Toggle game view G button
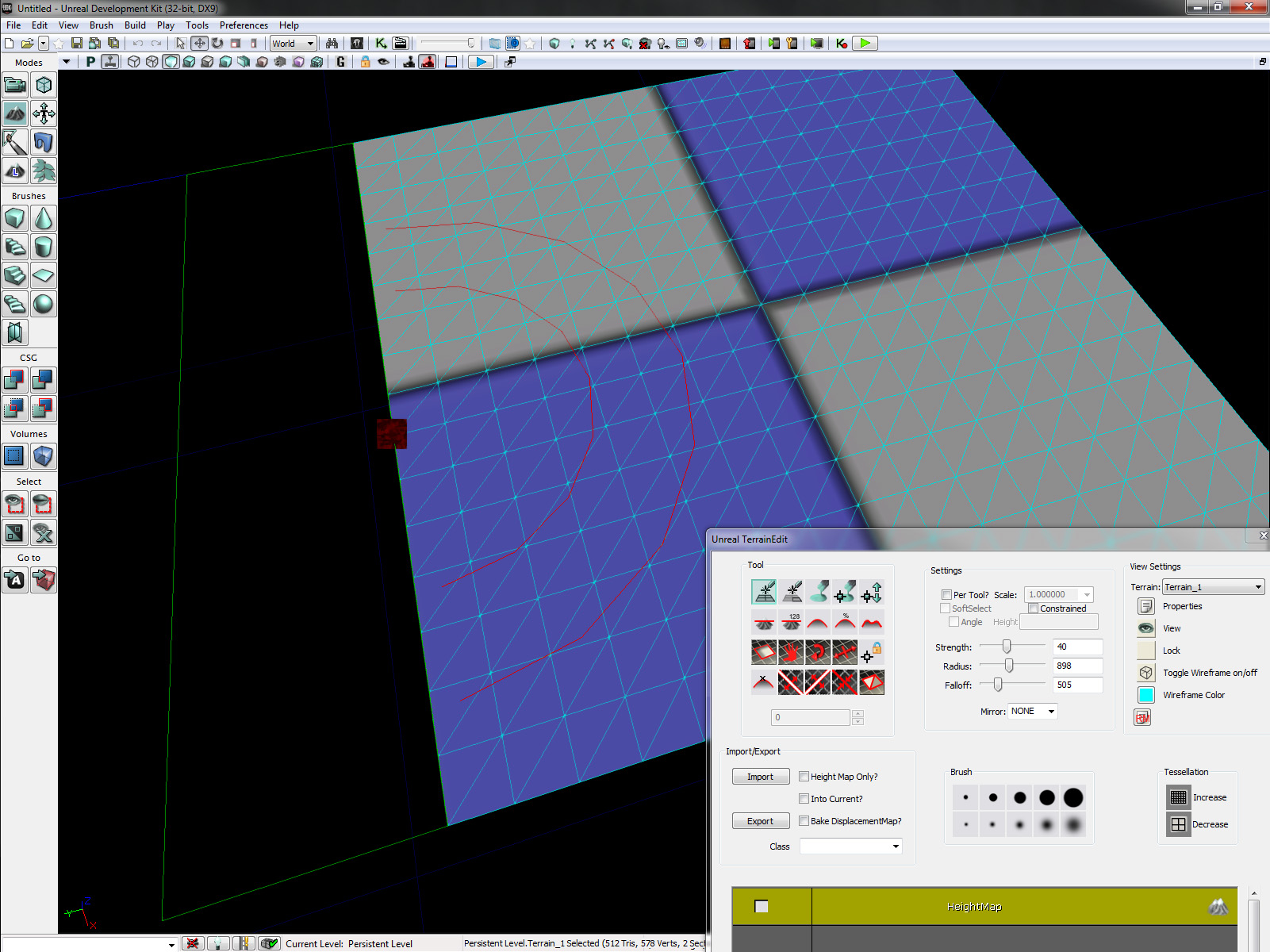The image size is (1270, 952). point(341,62)
